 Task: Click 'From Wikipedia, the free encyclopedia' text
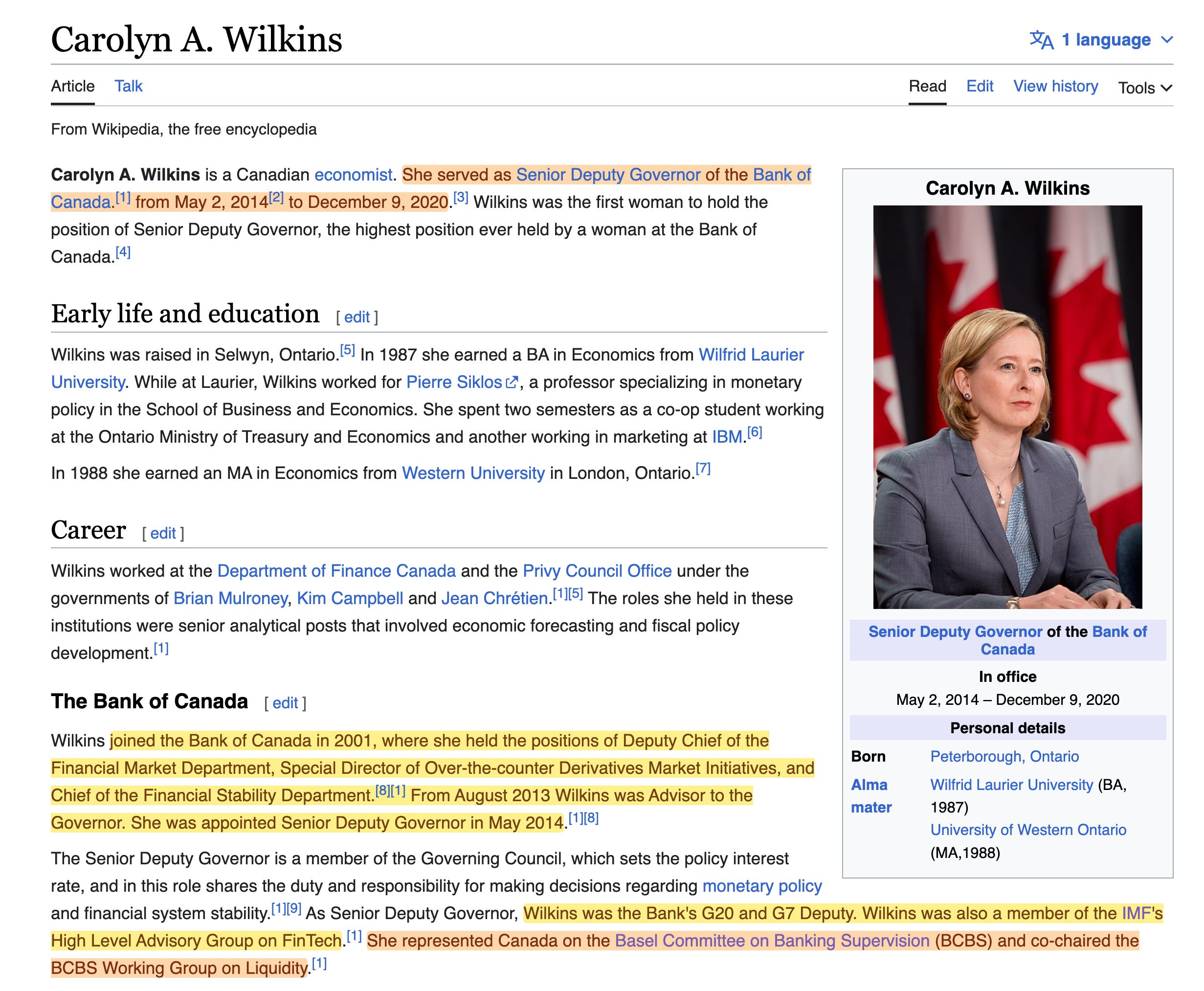pyautogui.click(x=184, y=129)
